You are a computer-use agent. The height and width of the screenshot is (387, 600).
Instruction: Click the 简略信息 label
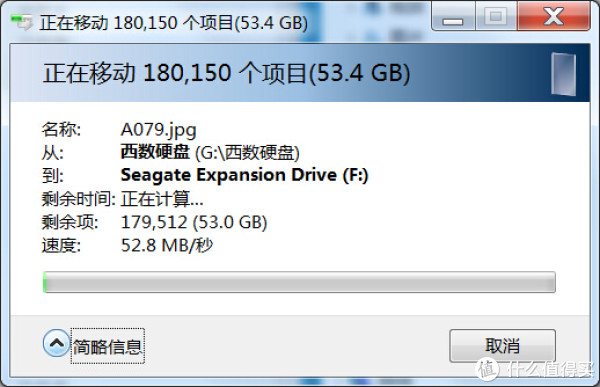click(x=108, y=346)
